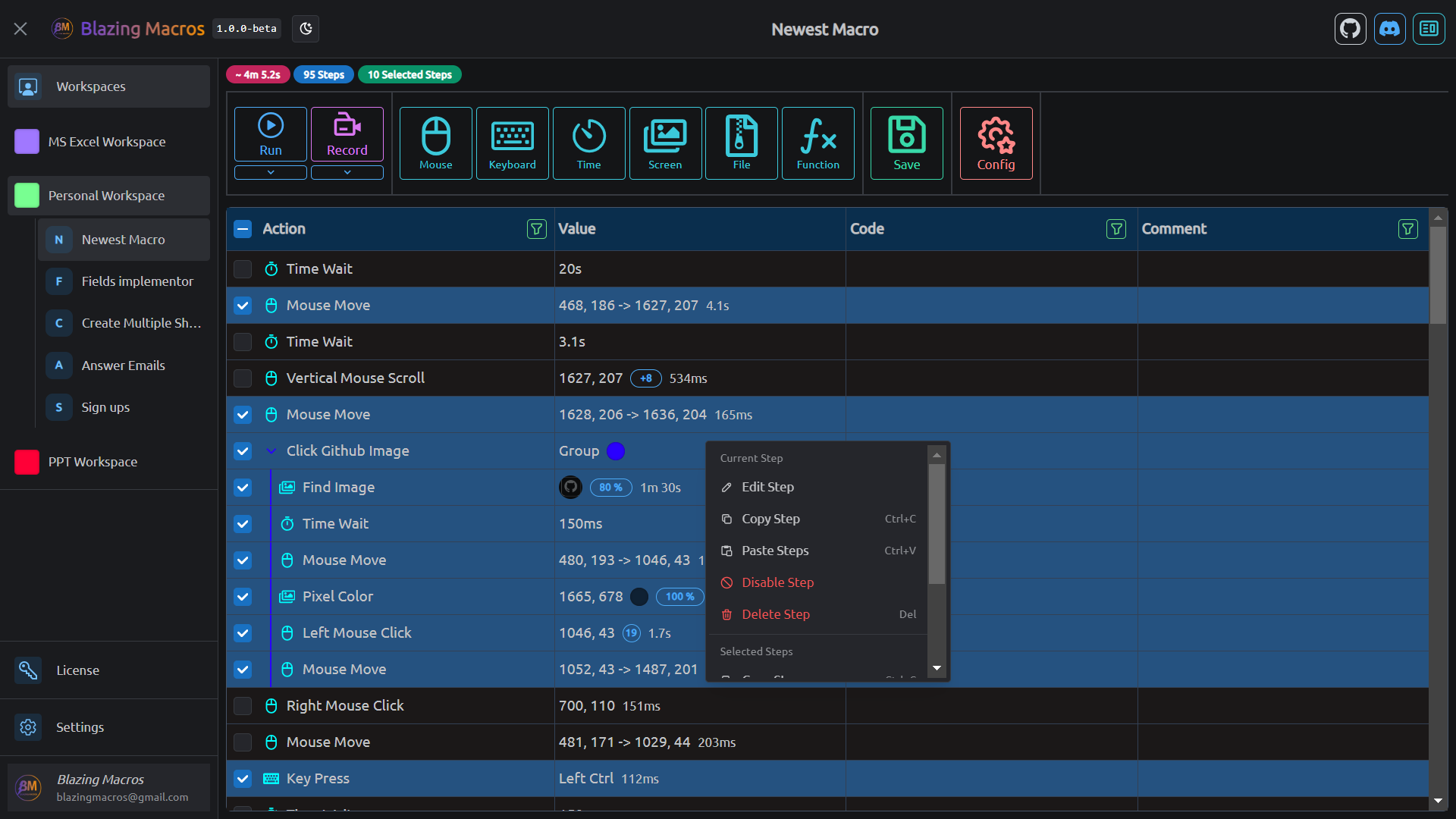1456x819 pixels.
Task: Click the blue group color swatch
Action: click(x=616, y=451)
